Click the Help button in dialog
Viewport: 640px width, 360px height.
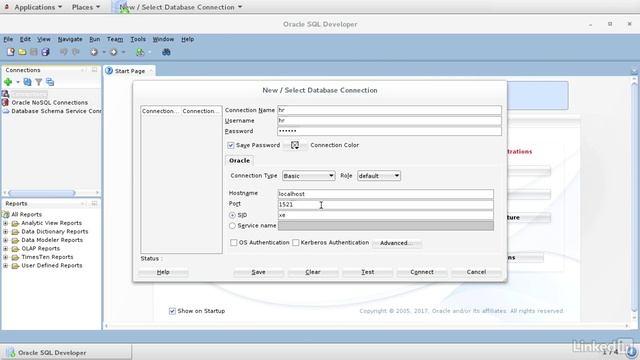(x=163, y=272)
